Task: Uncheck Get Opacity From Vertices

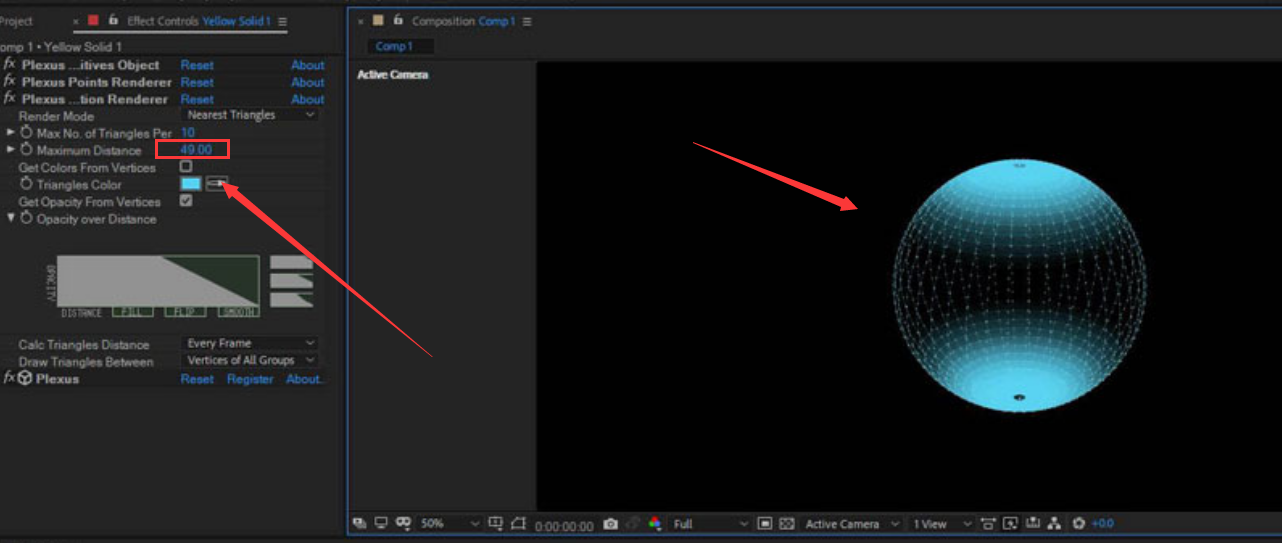Action: pos(186,201)
